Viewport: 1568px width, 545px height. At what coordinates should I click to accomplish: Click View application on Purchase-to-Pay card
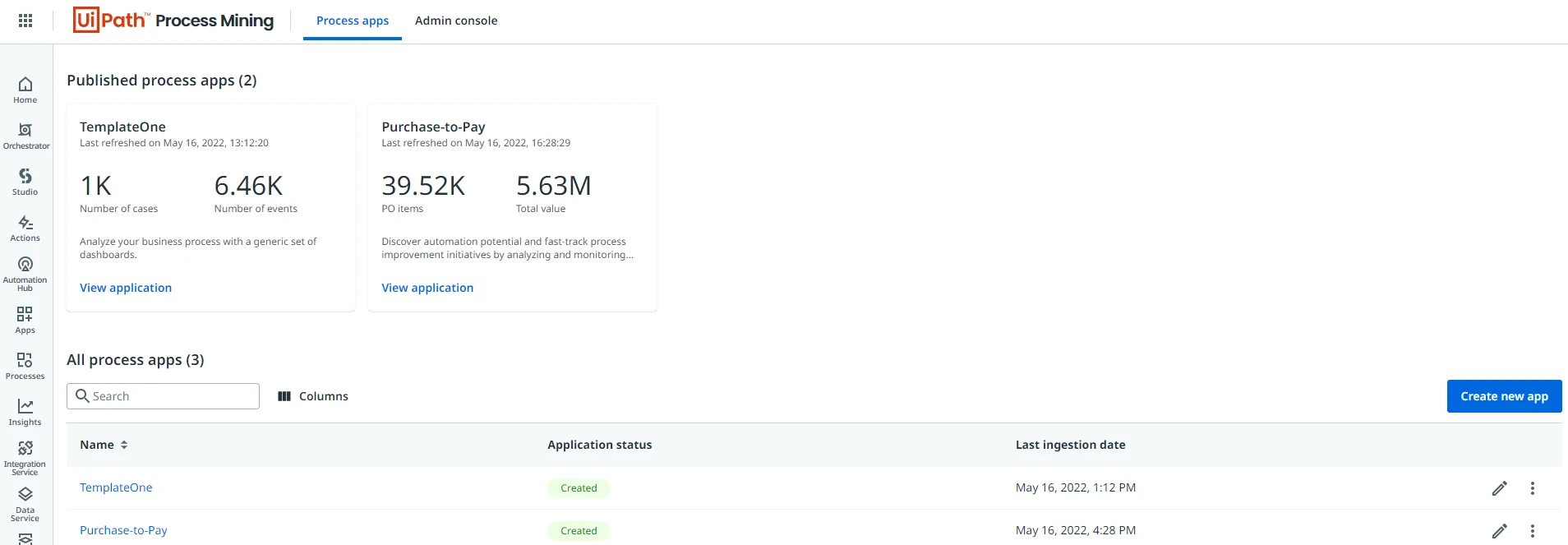coord(427,288)
